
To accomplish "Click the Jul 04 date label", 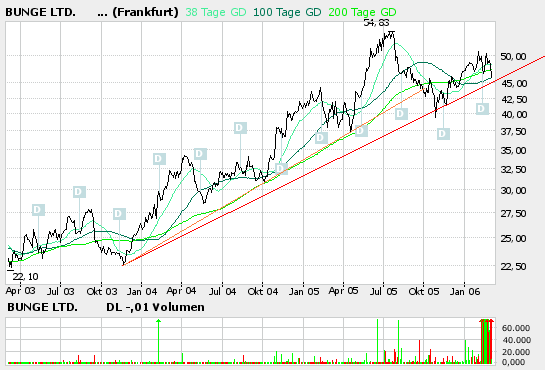I will 222,291.
